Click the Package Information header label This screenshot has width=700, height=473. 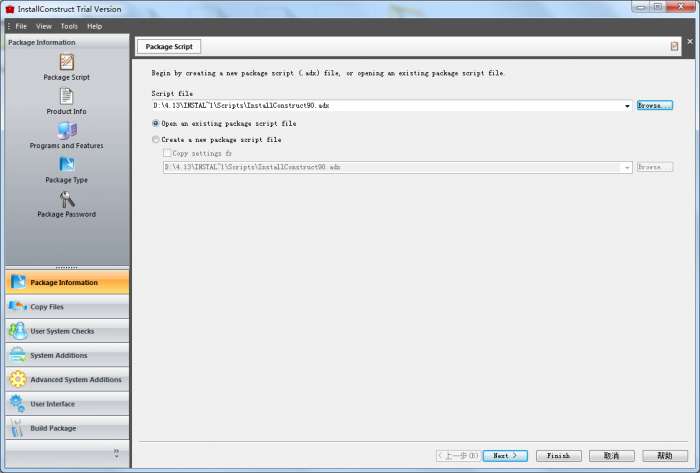(42, 42)
